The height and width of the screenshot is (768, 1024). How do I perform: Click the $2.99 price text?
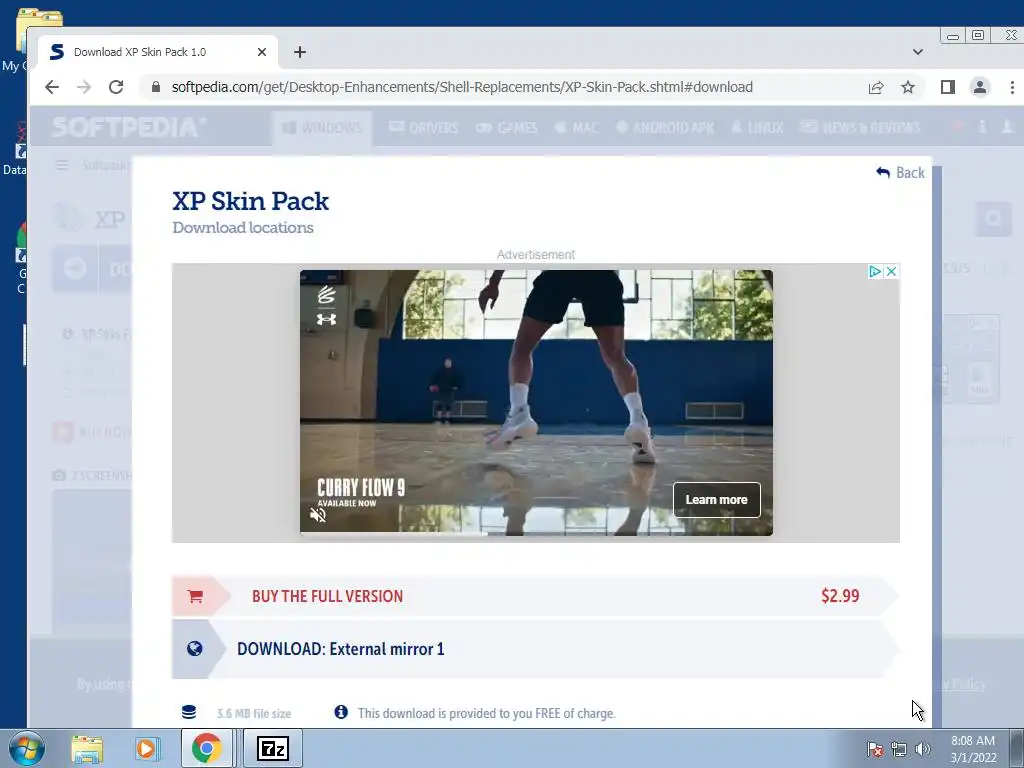click(x=840, y=596)
